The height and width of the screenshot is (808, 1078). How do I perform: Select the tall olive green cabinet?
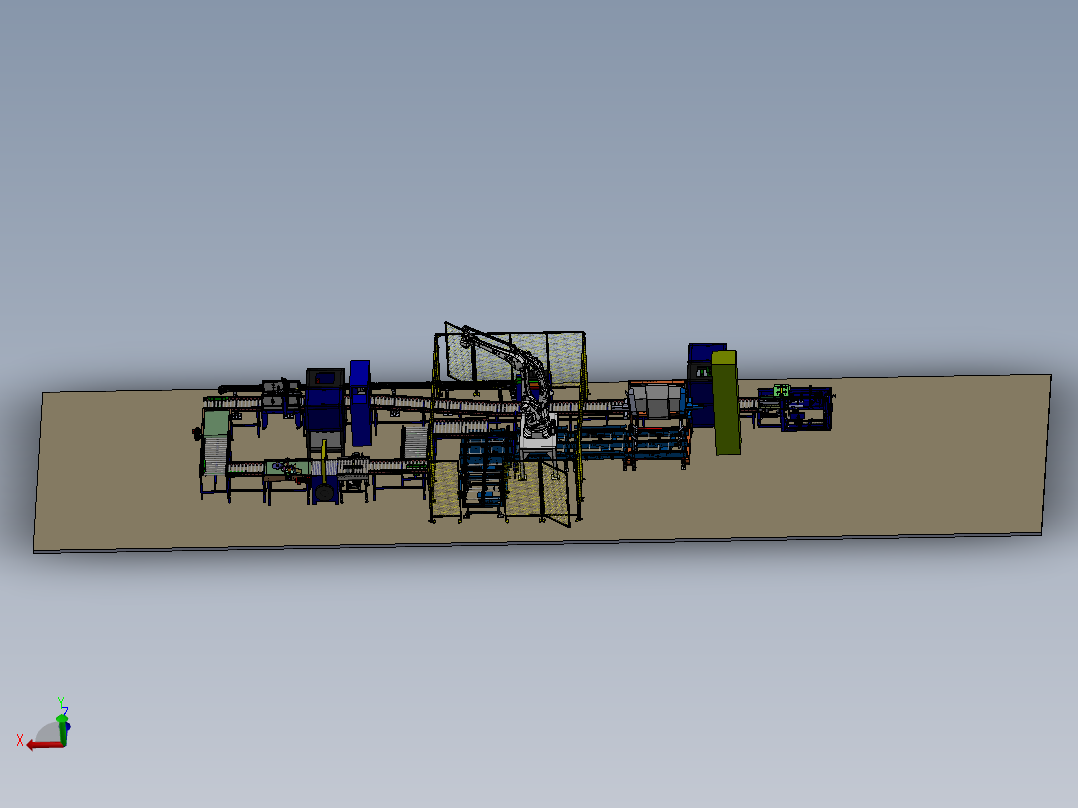[x=726, y=402]
